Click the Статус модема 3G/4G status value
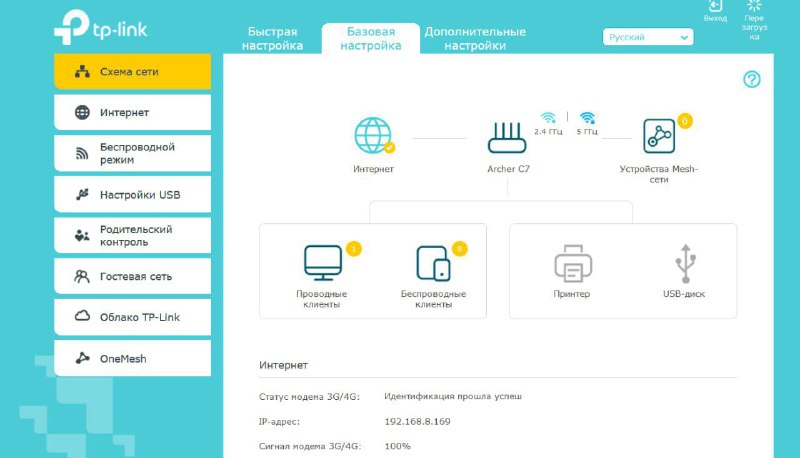The image size is (800, 458). [453, 396]
